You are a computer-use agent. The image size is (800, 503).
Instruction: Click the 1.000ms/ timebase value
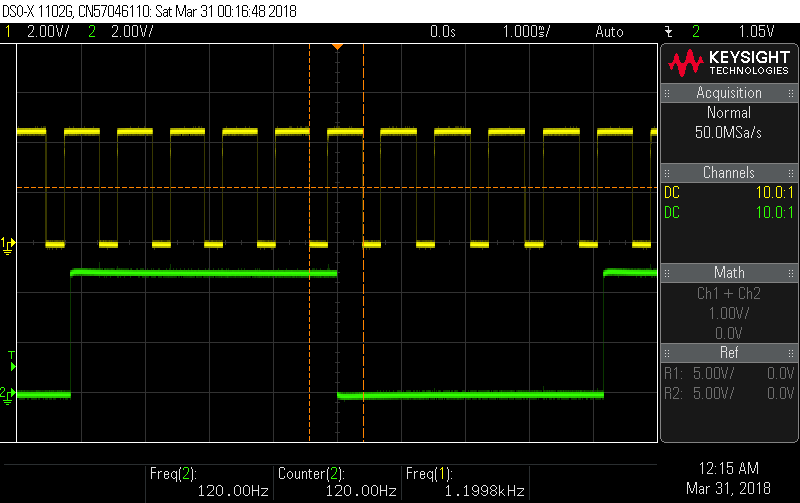pyautogui.click(x=527, y=32)
